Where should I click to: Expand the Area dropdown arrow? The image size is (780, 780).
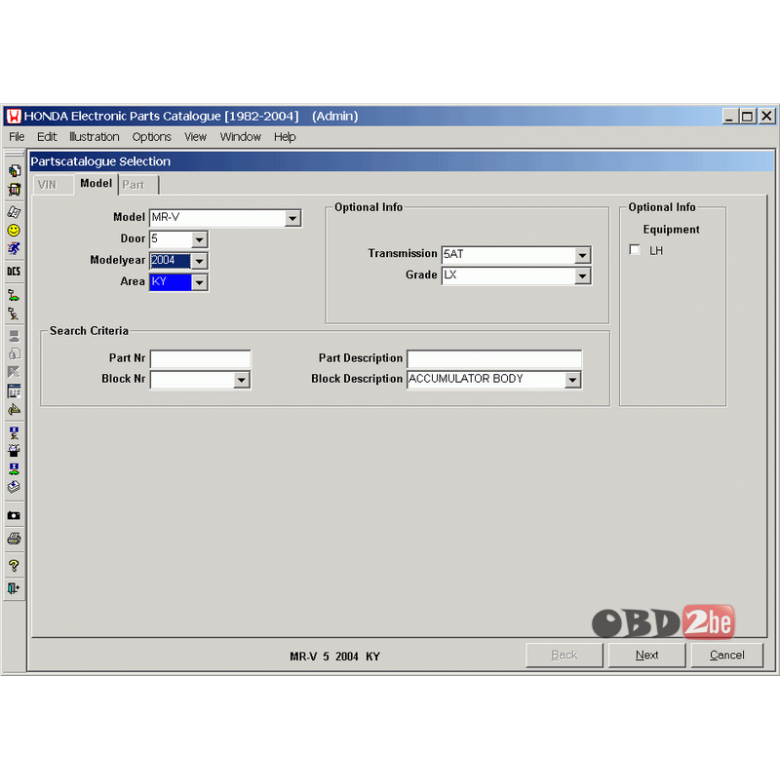(199, 282)
